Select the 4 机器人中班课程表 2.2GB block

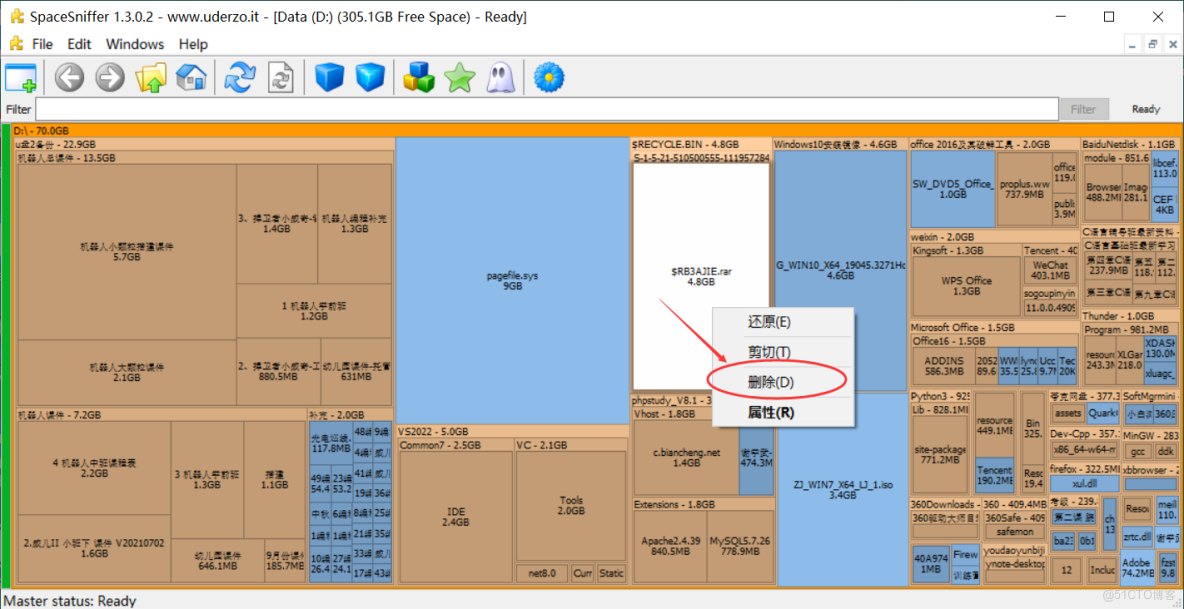point(94,468)
